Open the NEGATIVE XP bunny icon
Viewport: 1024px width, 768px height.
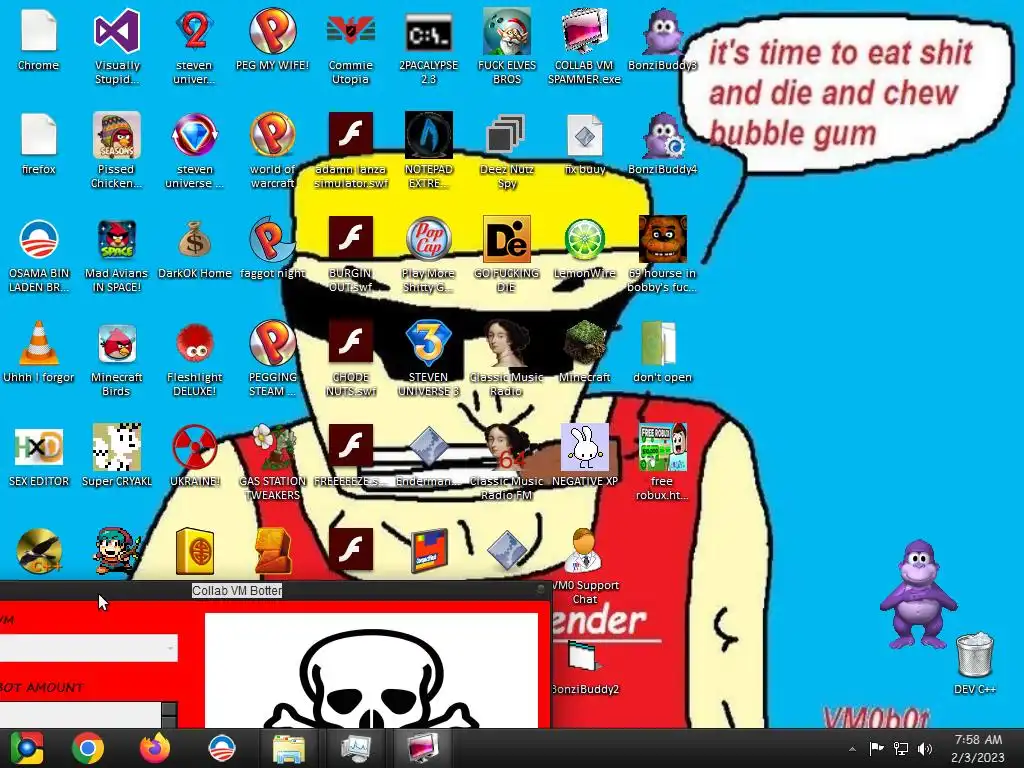click(584, 456)
